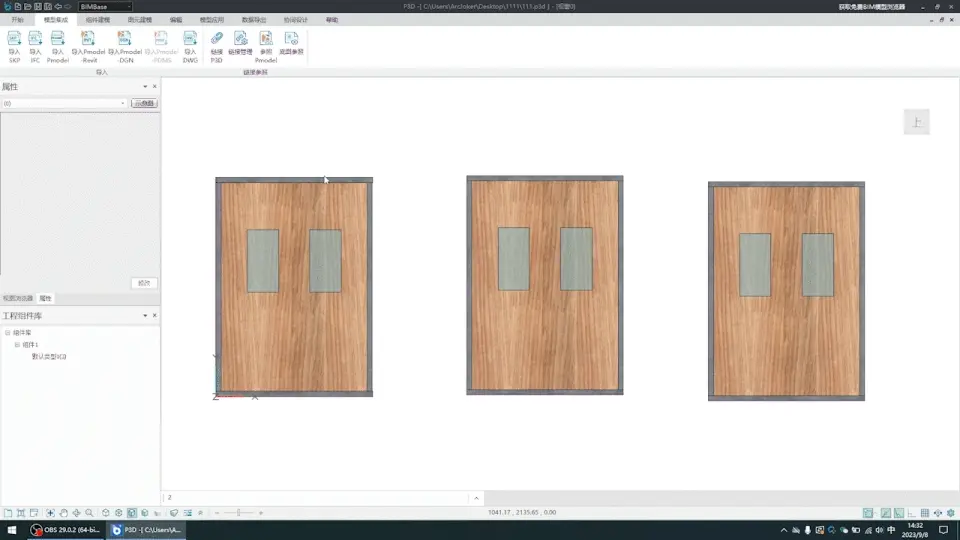Select the middle wooden door model
This screenshot has width=960, height=540.
point(545,285)
